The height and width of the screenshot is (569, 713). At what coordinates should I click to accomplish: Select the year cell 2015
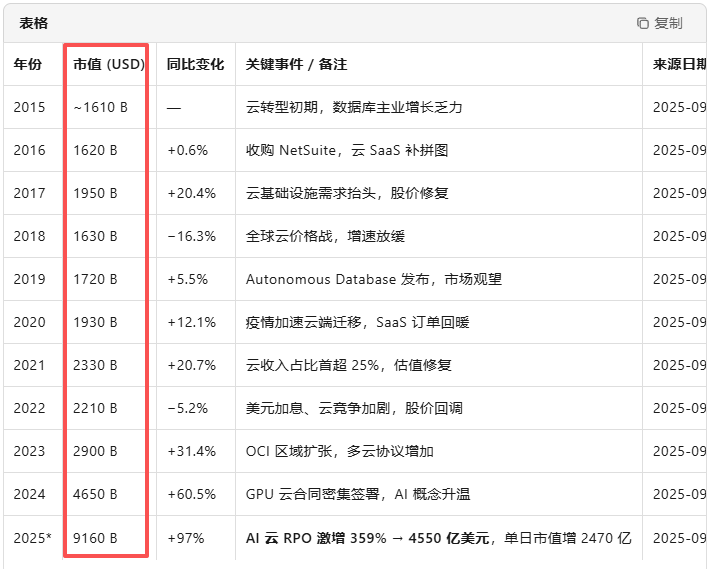pos(29,107)
